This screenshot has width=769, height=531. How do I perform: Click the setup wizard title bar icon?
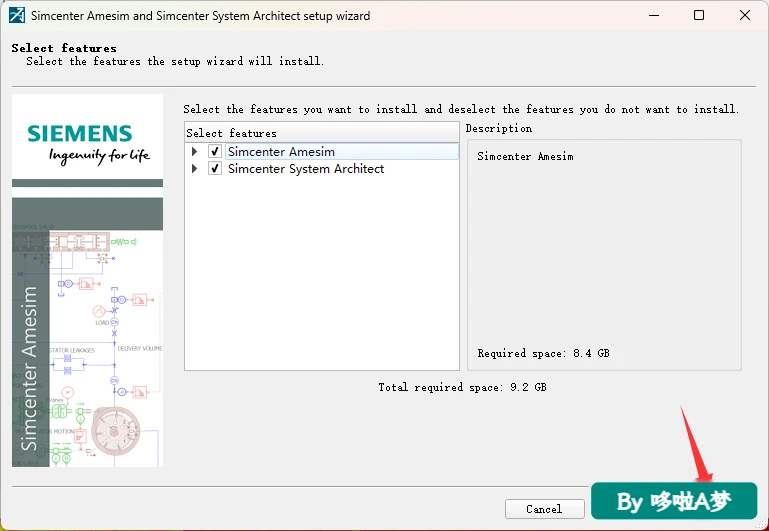point(17,16)
